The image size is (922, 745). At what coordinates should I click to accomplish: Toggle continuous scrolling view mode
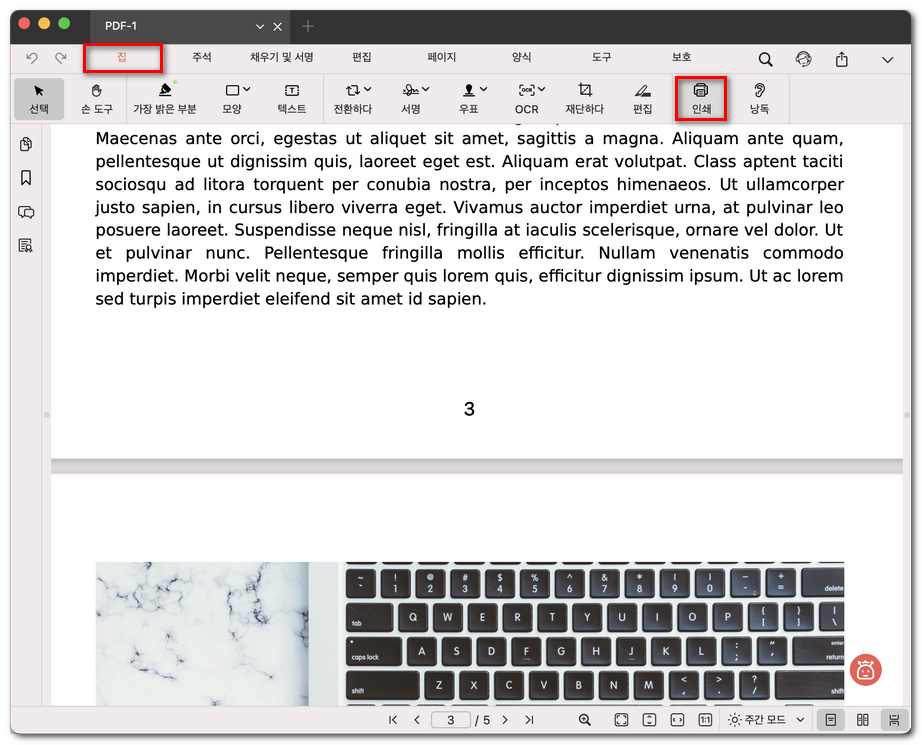pyautogui.click(x=894, y=720)
